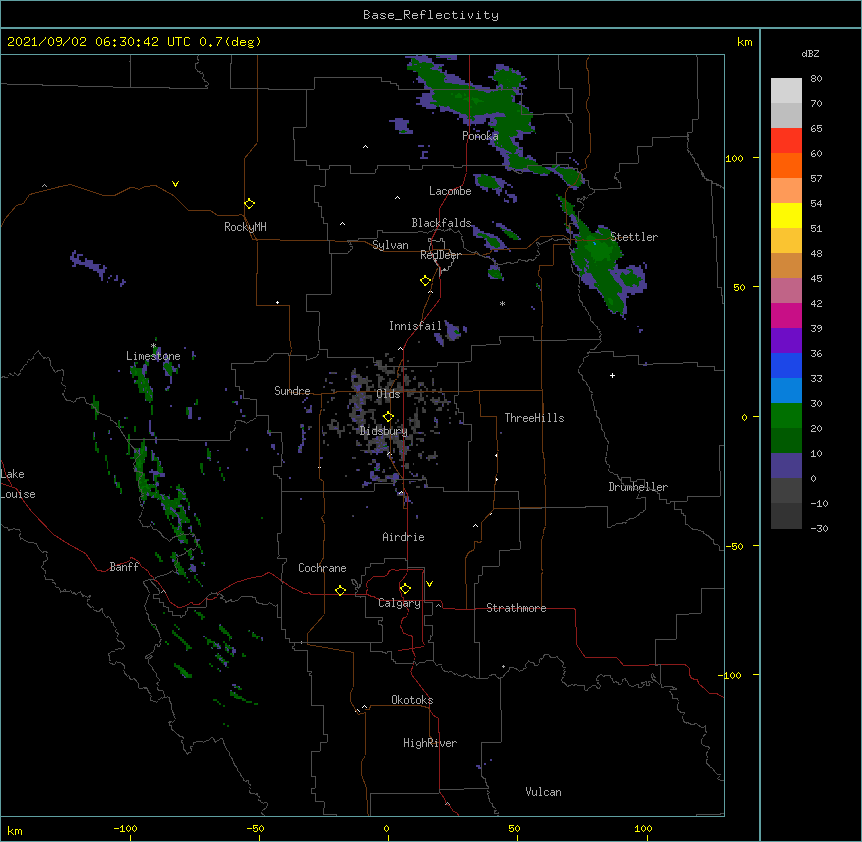Click the yellow diamond marker above Calgary
This screenshot has width=862, height=842.
point(405,589)
